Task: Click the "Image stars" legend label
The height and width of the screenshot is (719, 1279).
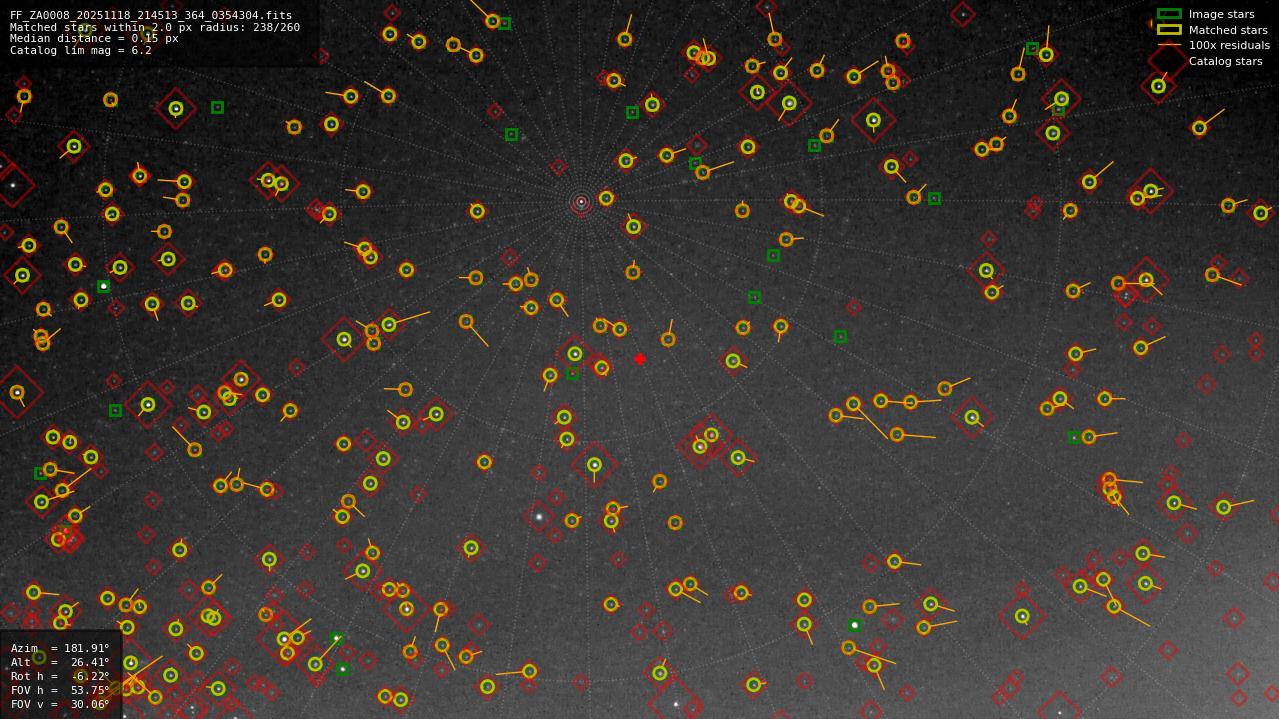Action: [1221, 14]
